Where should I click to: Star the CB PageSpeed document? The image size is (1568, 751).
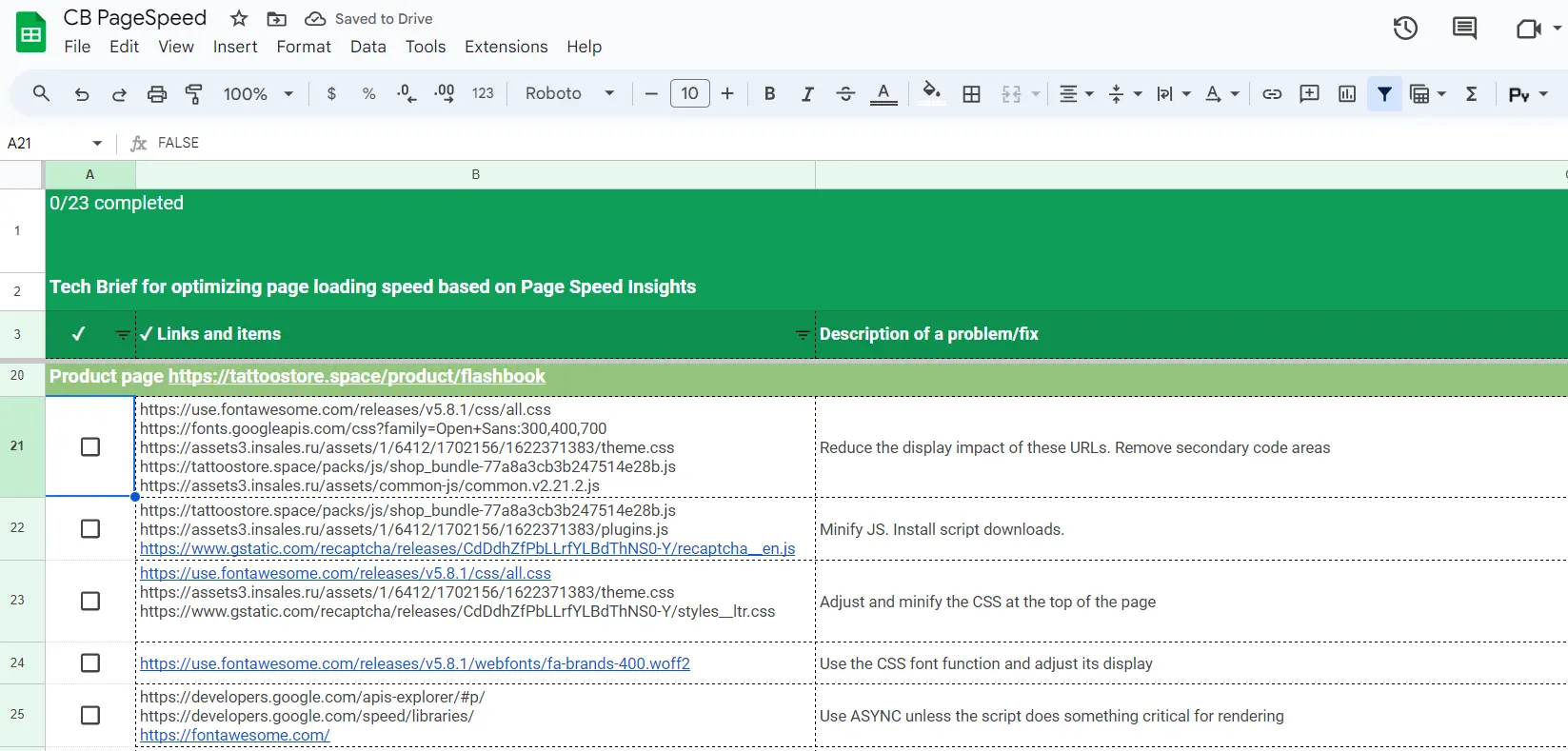239,18
